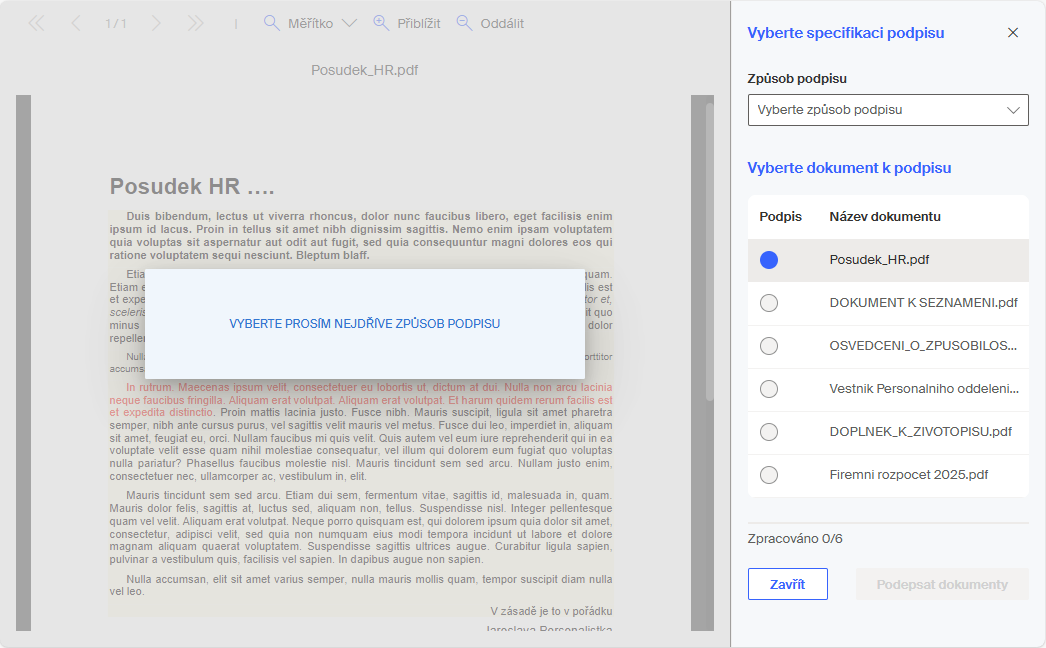Go to previous page arrow
This screenshot has height=648, width=1046.
(76, 23)
